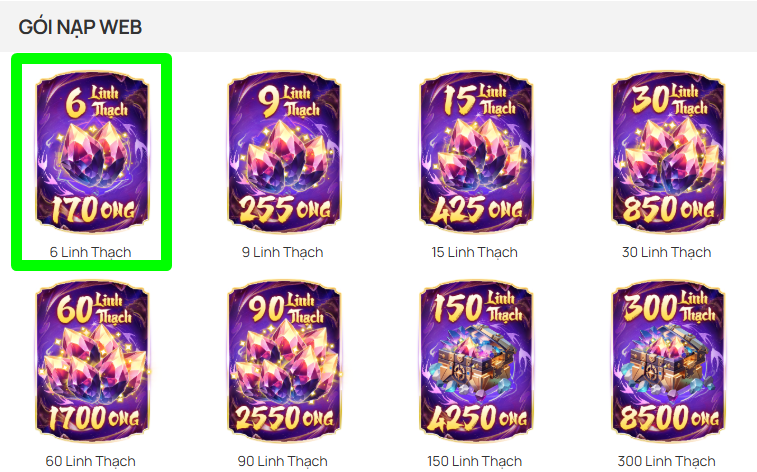The width and height of the screenshot is (757, 472).
Task: Pick the 90 Linh Thạch 2550 ONG card
Action: 284,361
